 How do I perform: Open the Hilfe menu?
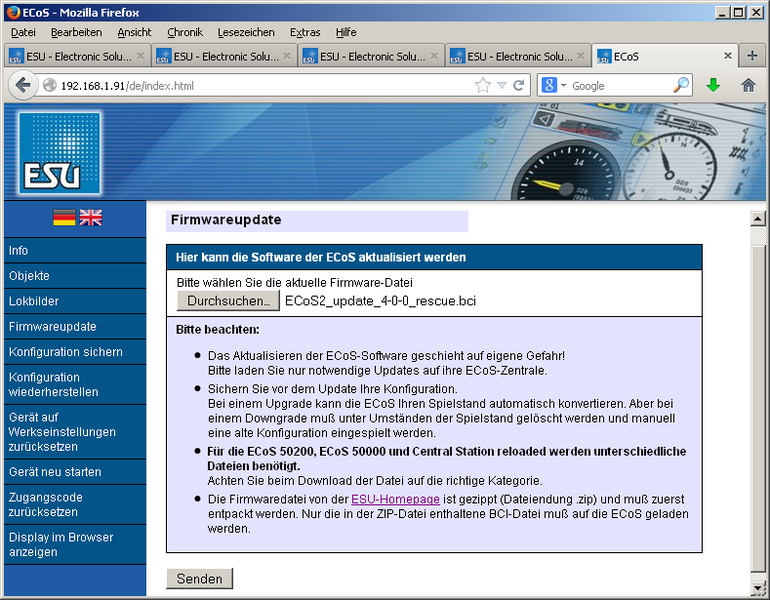pos(346,32)
